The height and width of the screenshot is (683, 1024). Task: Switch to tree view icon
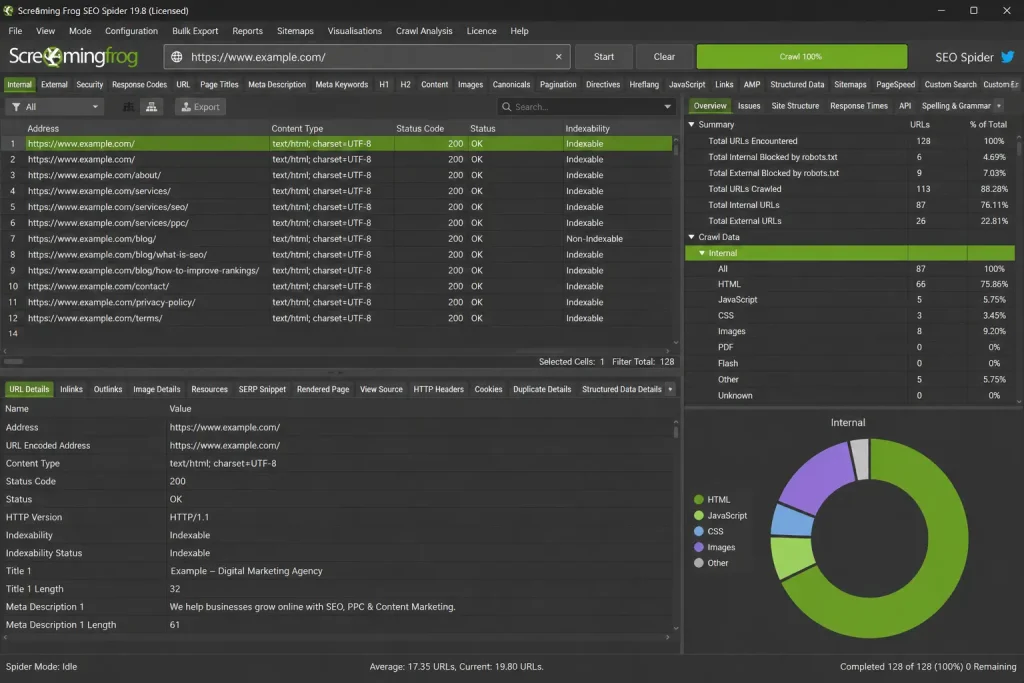(x=152, y=106)
